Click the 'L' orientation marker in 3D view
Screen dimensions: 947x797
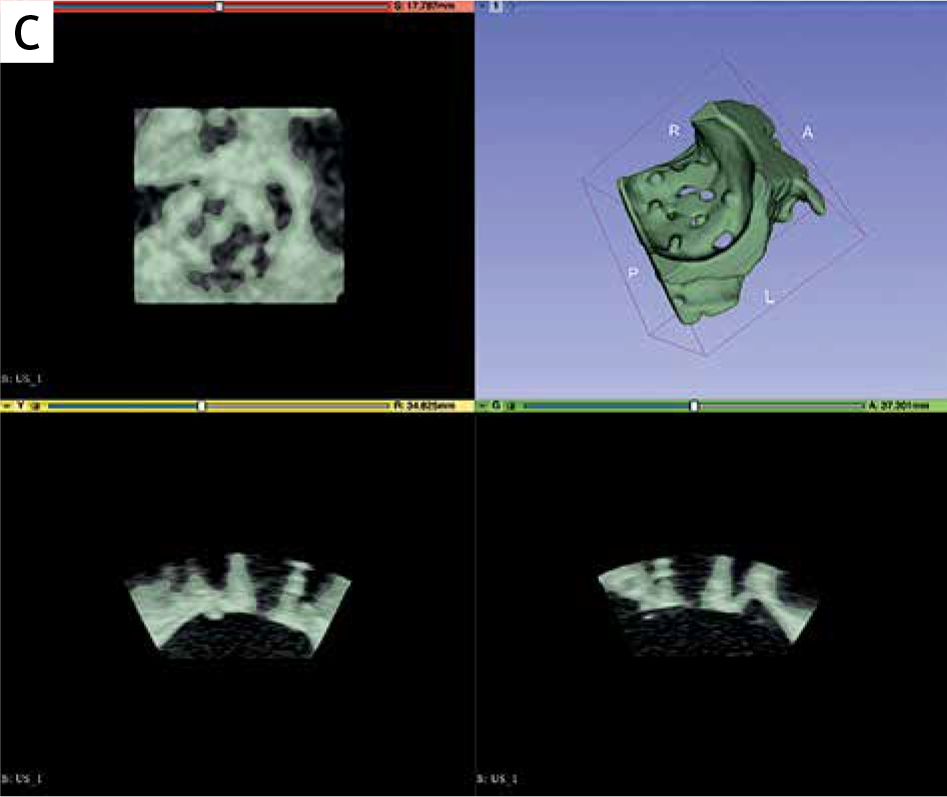click(x=770, y=297)
